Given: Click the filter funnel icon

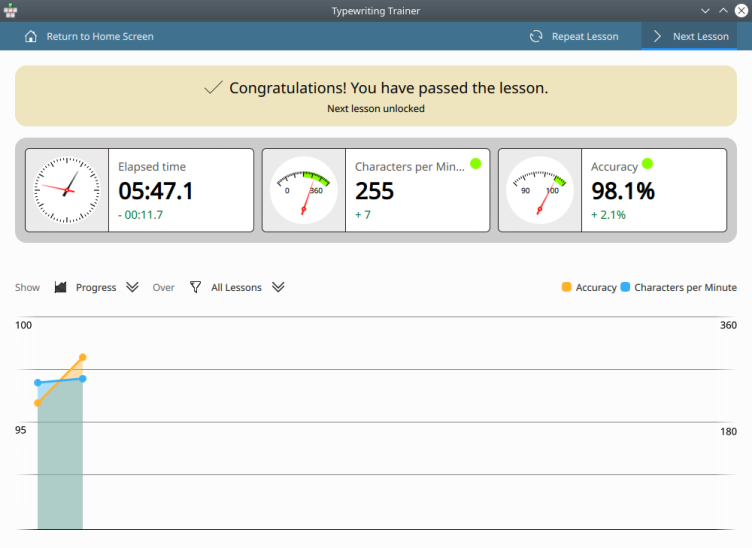Looking at the screenshot, I should coord(196,287).
